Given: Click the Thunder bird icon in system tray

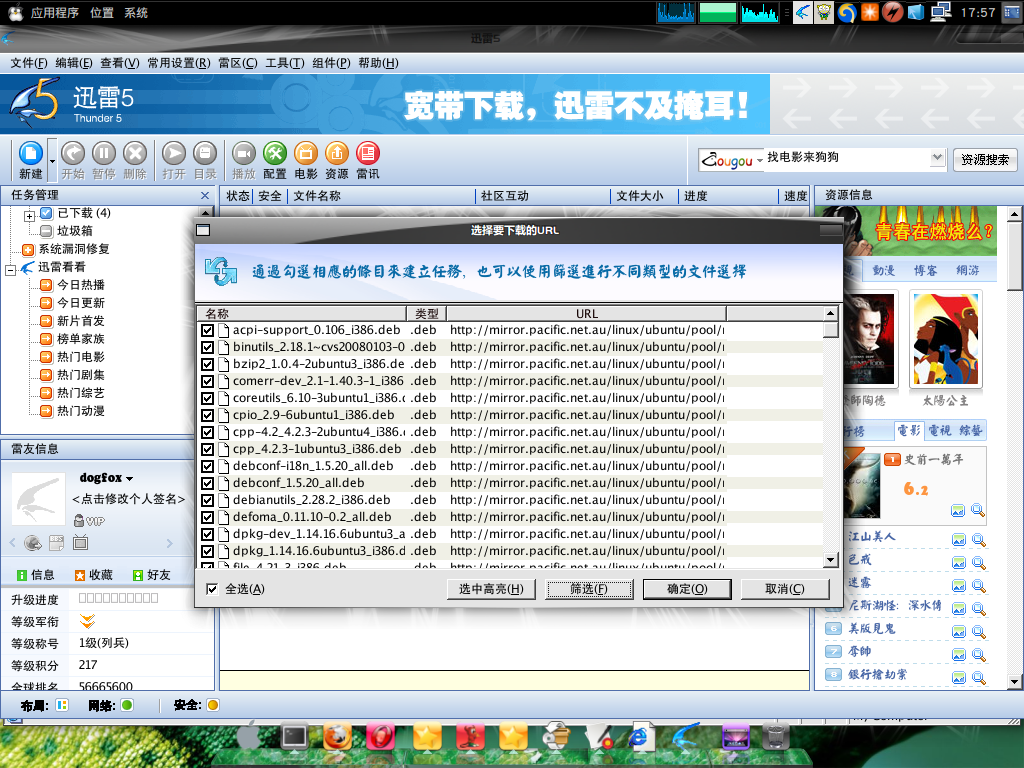Looking at the screenshot, I should coord(803,12).
